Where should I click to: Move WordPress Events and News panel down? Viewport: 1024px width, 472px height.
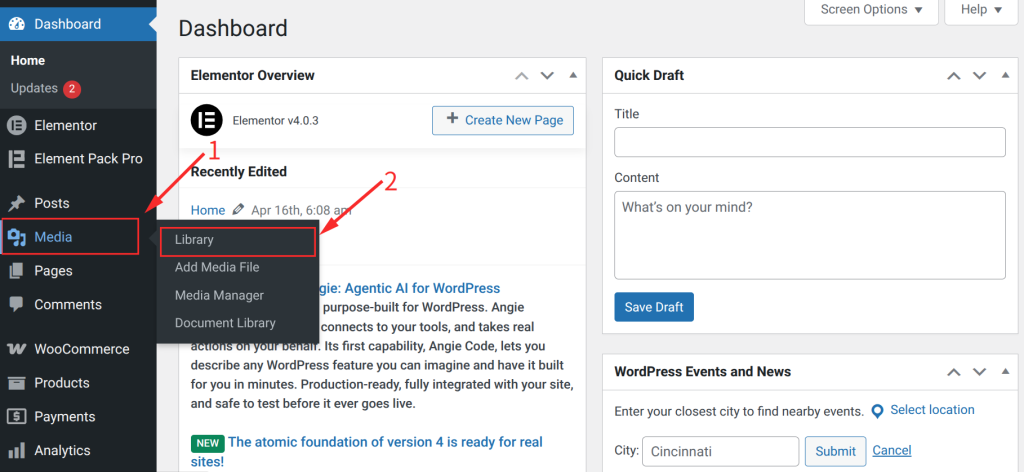979,372
